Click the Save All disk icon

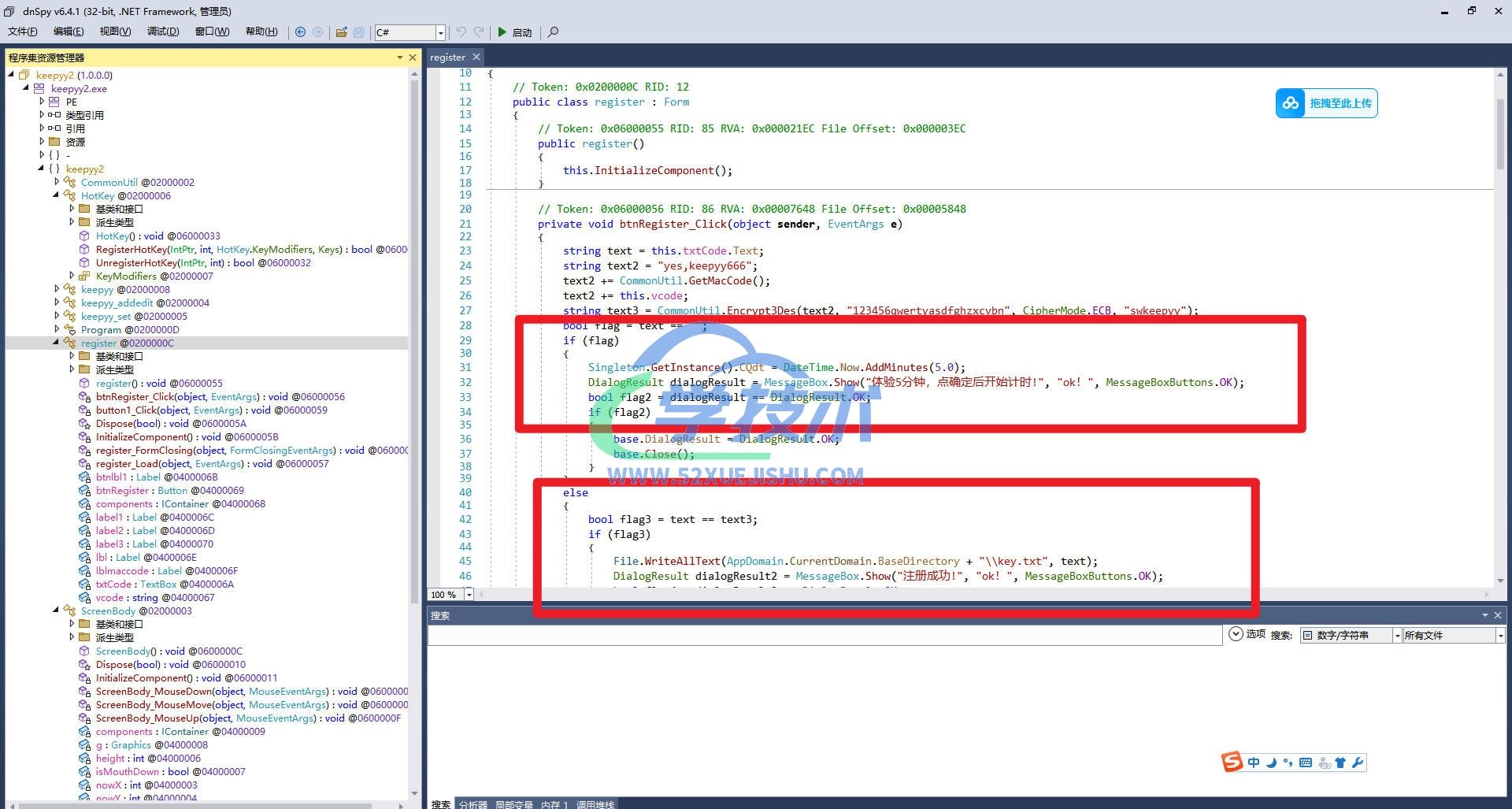pos(359,32)
